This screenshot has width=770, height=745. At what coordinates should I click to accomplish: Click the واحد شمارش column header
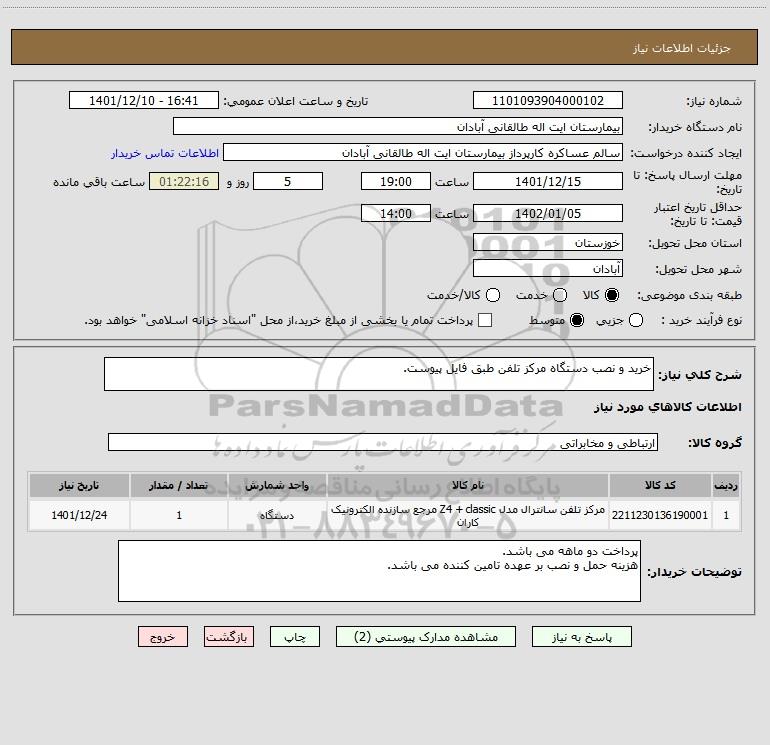[277, 486]
